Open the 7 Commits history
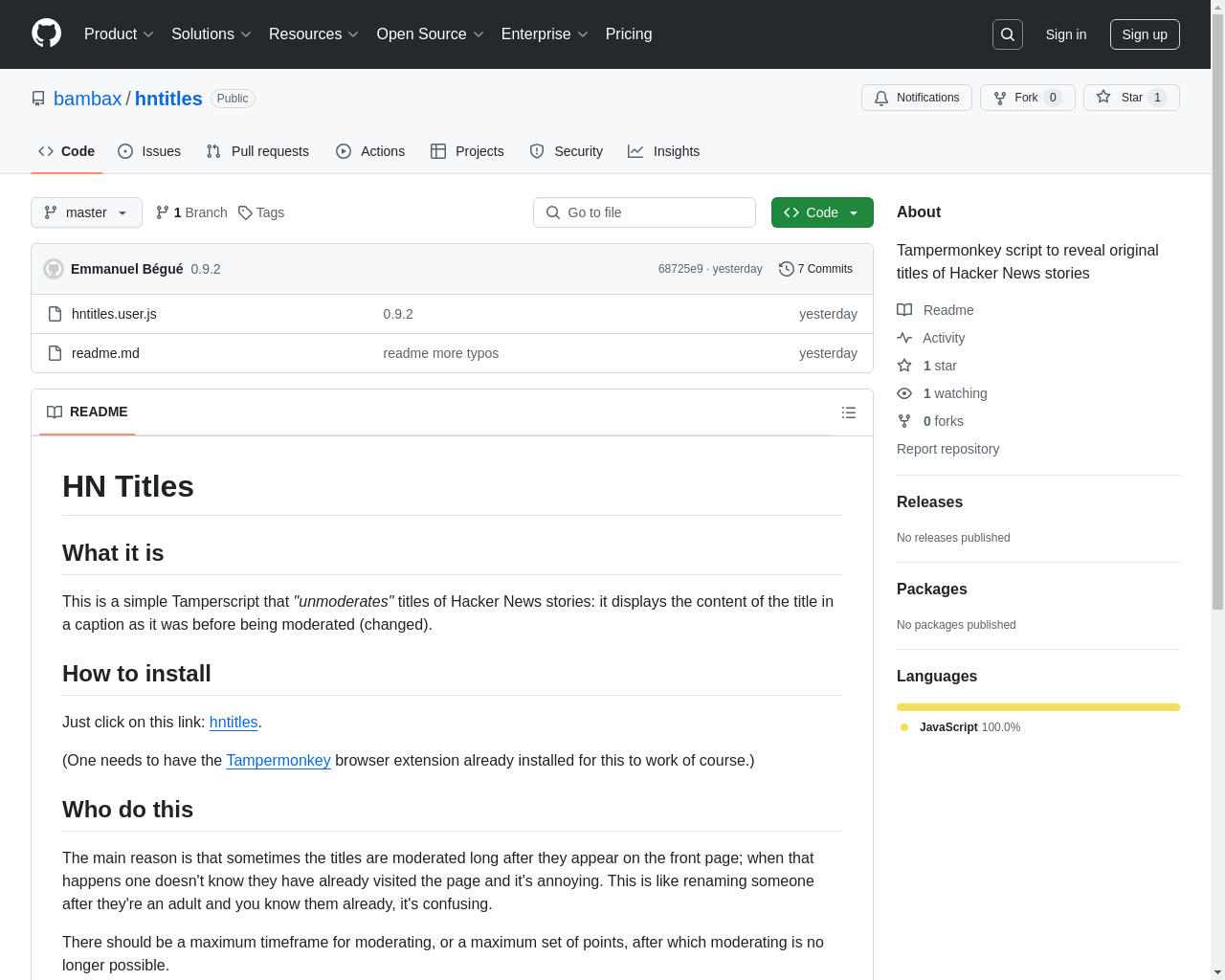The height and width of the screenshot is (980, 1225). click(816, 269)
